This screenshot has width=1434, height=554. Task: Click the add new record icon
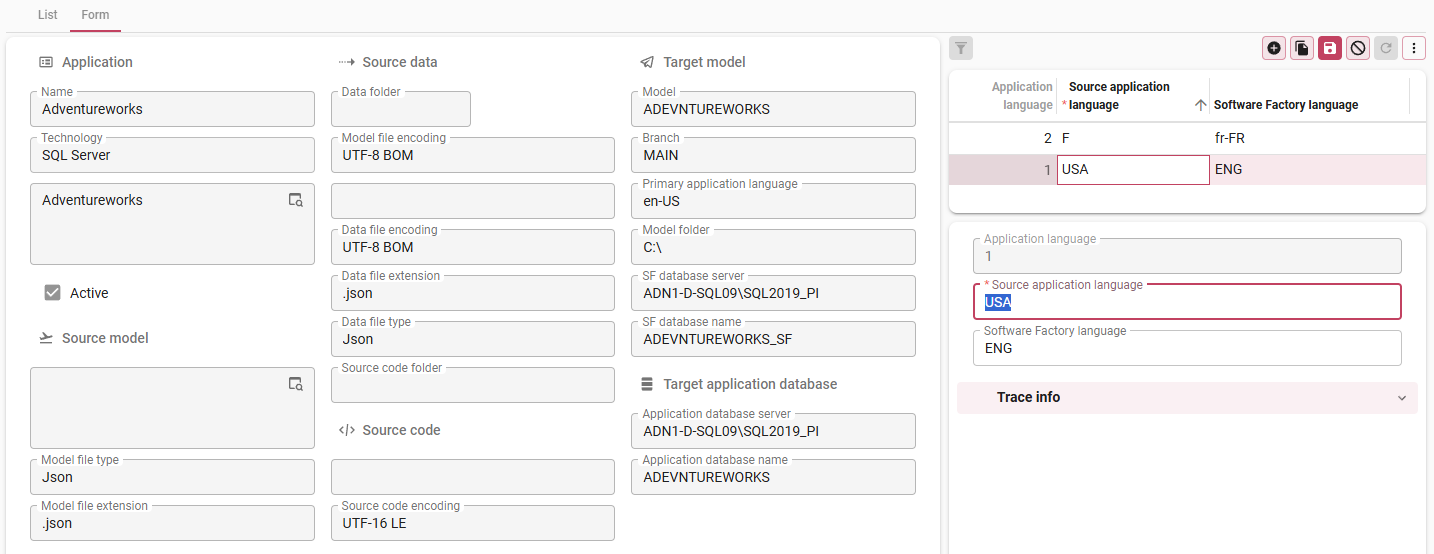[1274, 48]
